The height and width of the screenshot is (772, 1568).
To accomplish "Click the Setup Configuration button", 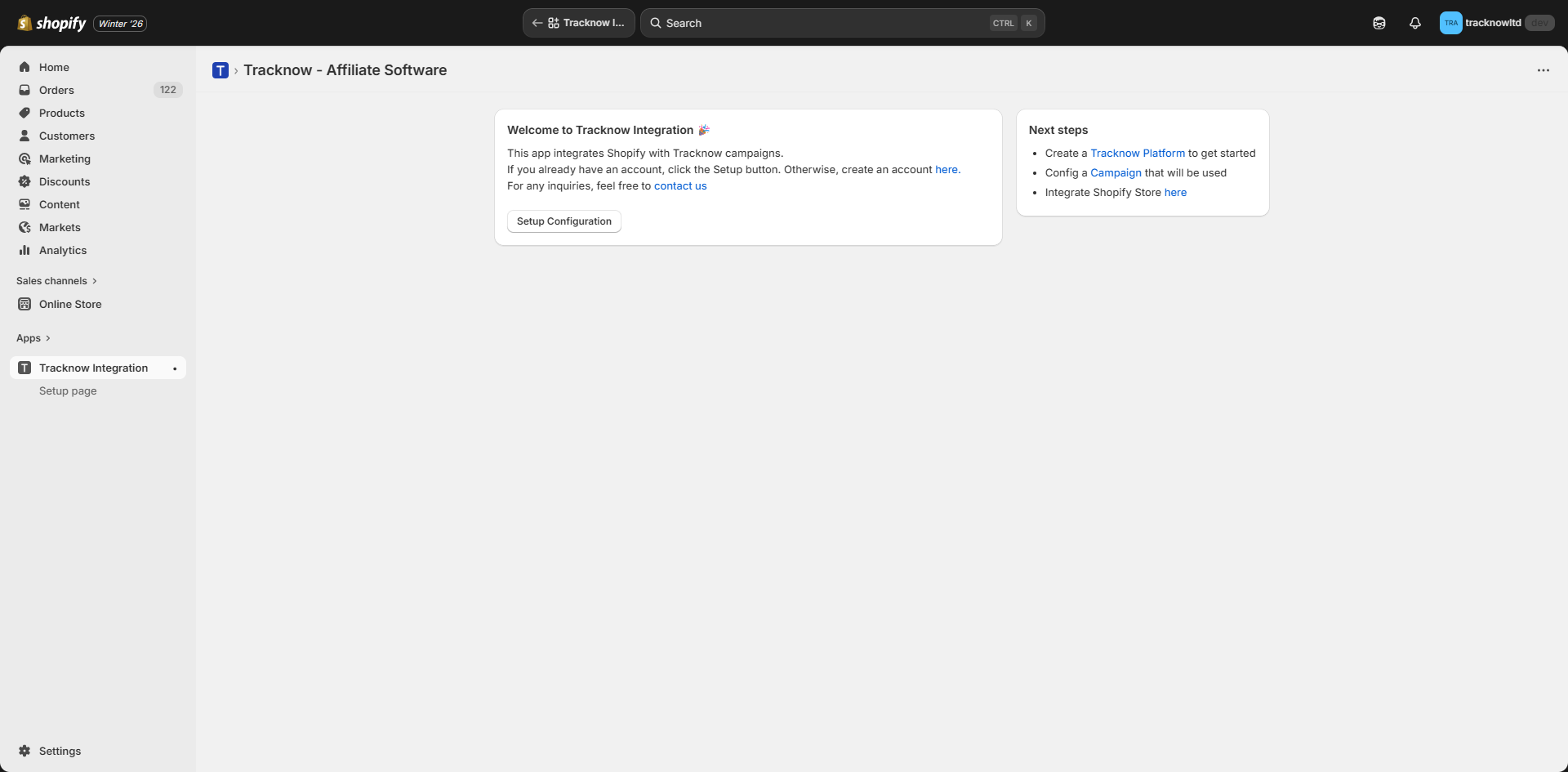I will [x=563, y=221].
